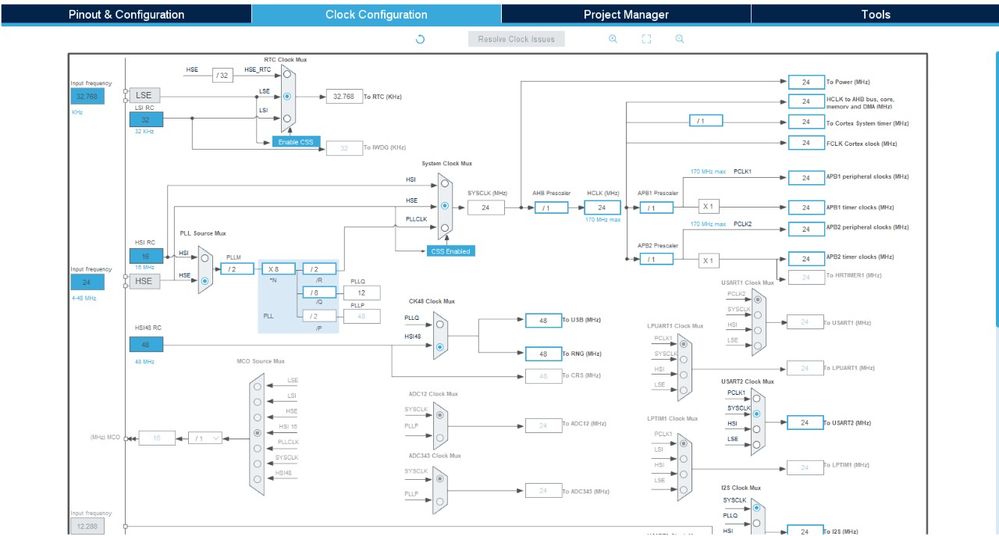Select SYSCLK in I2S Clock Mux

[757, 508]
